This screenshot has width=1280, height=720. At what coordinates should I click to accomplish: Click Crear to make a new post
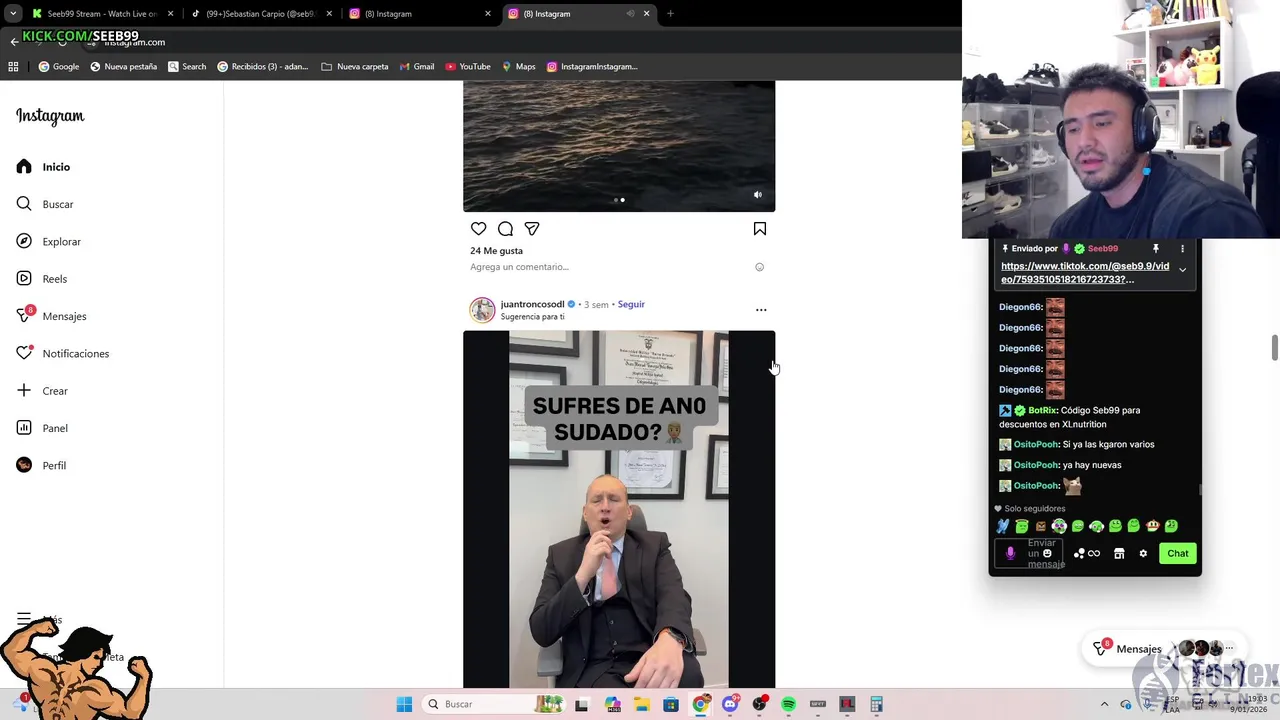42,391
